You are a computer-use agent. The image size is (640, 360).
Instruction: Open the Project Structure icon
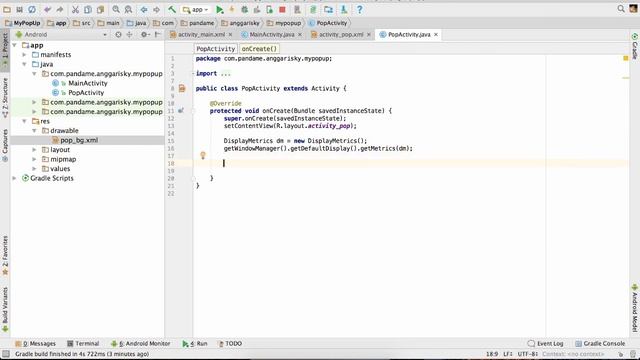329,9
